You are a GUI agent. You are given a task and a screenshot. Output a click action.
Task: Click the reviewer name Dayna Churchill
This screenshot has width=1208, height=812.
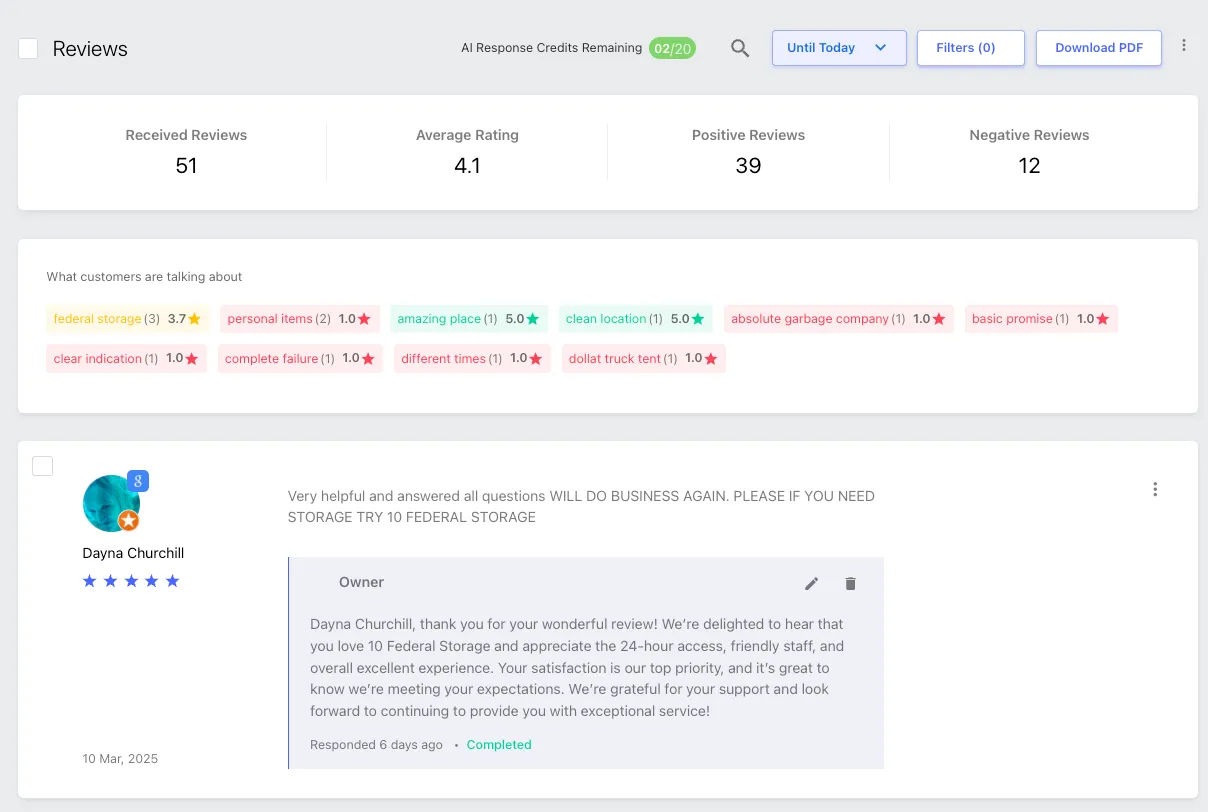[x=133, y=553]
